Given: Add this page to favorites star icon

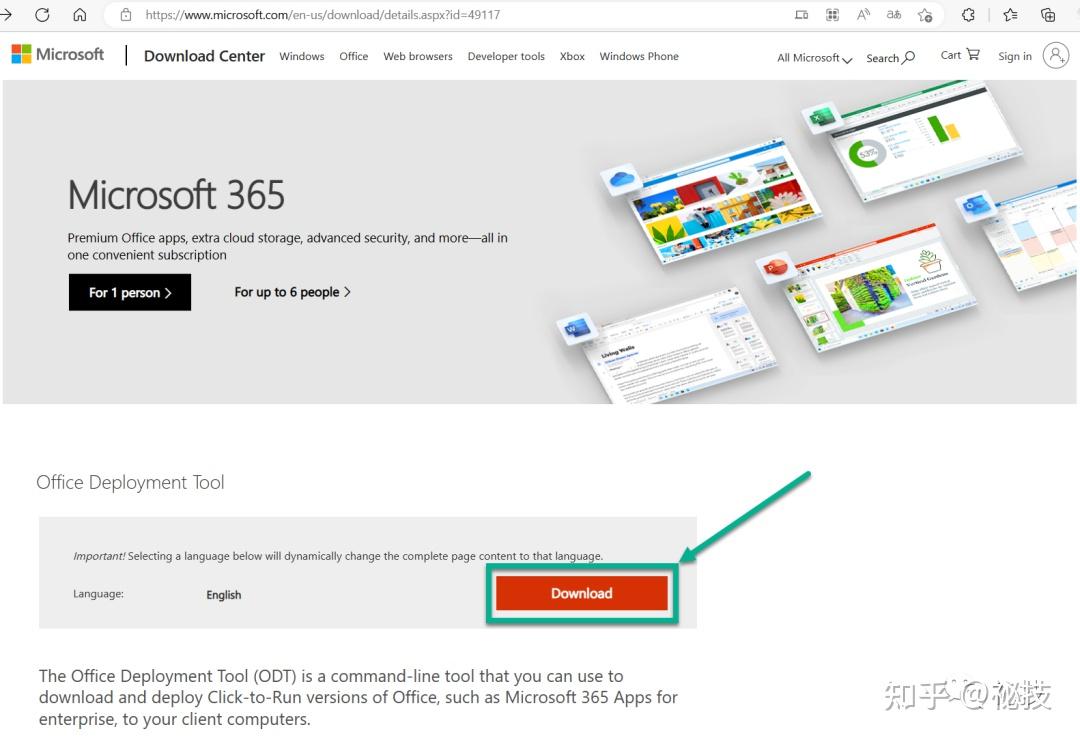Looking at the screenshot, I should 925,14.
